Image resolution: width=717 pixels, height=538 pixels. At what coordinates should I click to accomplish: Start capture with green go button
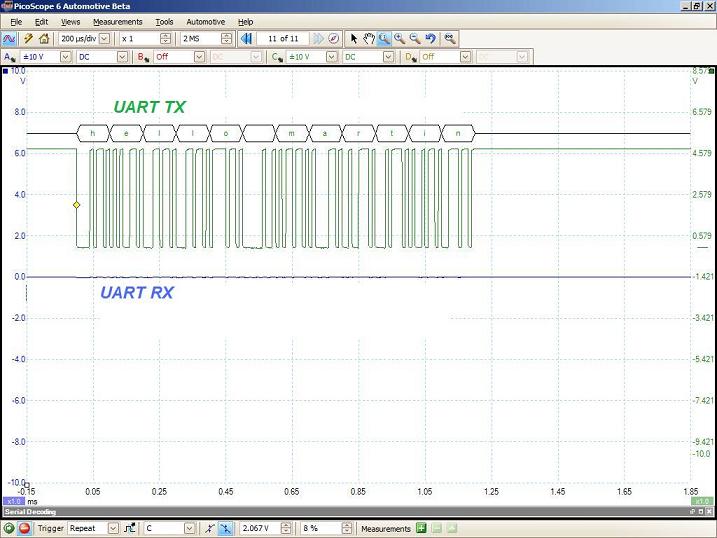pyautogui.click(x=9, y=529)
